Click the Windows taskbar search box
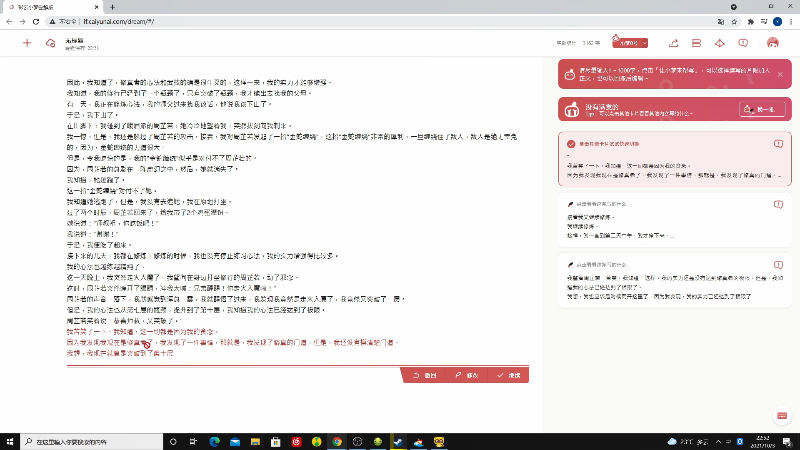800x450 pixels. (92, 441)
